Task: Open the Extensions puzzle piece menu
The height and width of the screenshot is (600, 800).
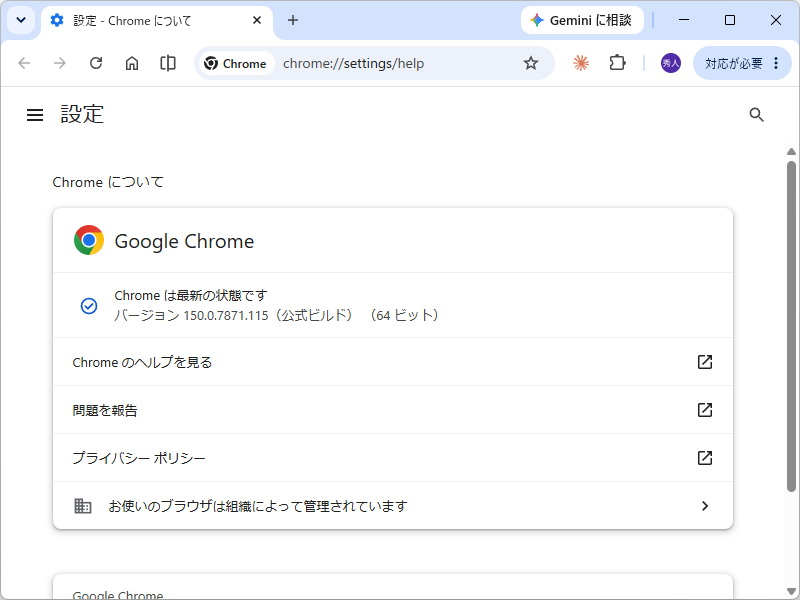Action: (x=617, y=63)
